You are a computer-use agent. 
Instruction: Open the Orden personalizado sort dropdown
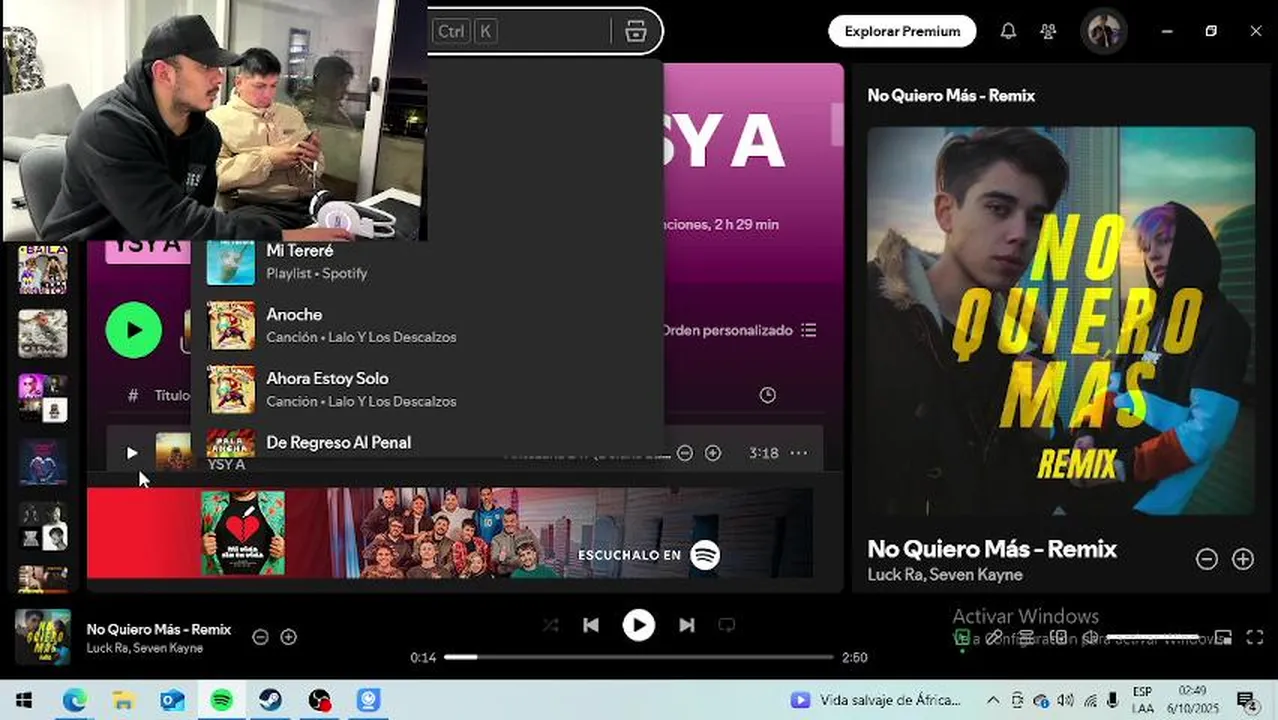[x=739, y=330]
